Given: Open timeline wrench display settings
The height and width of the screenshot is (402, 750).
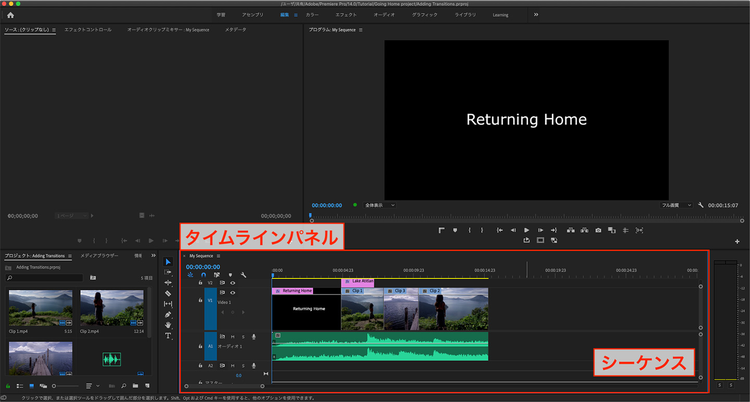Looking at the screenshot, I should tap(243, 275).
